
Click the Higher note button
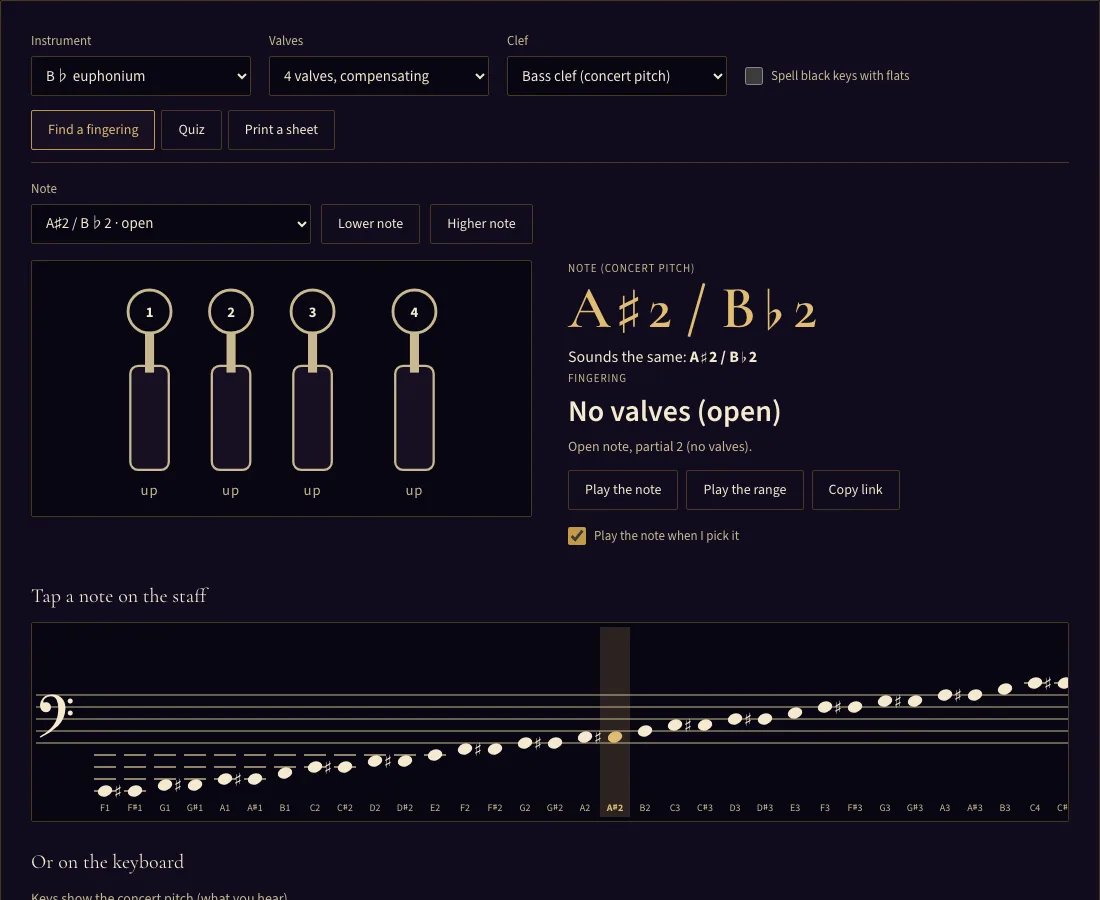pyautogui.click(x=481, y=224)
